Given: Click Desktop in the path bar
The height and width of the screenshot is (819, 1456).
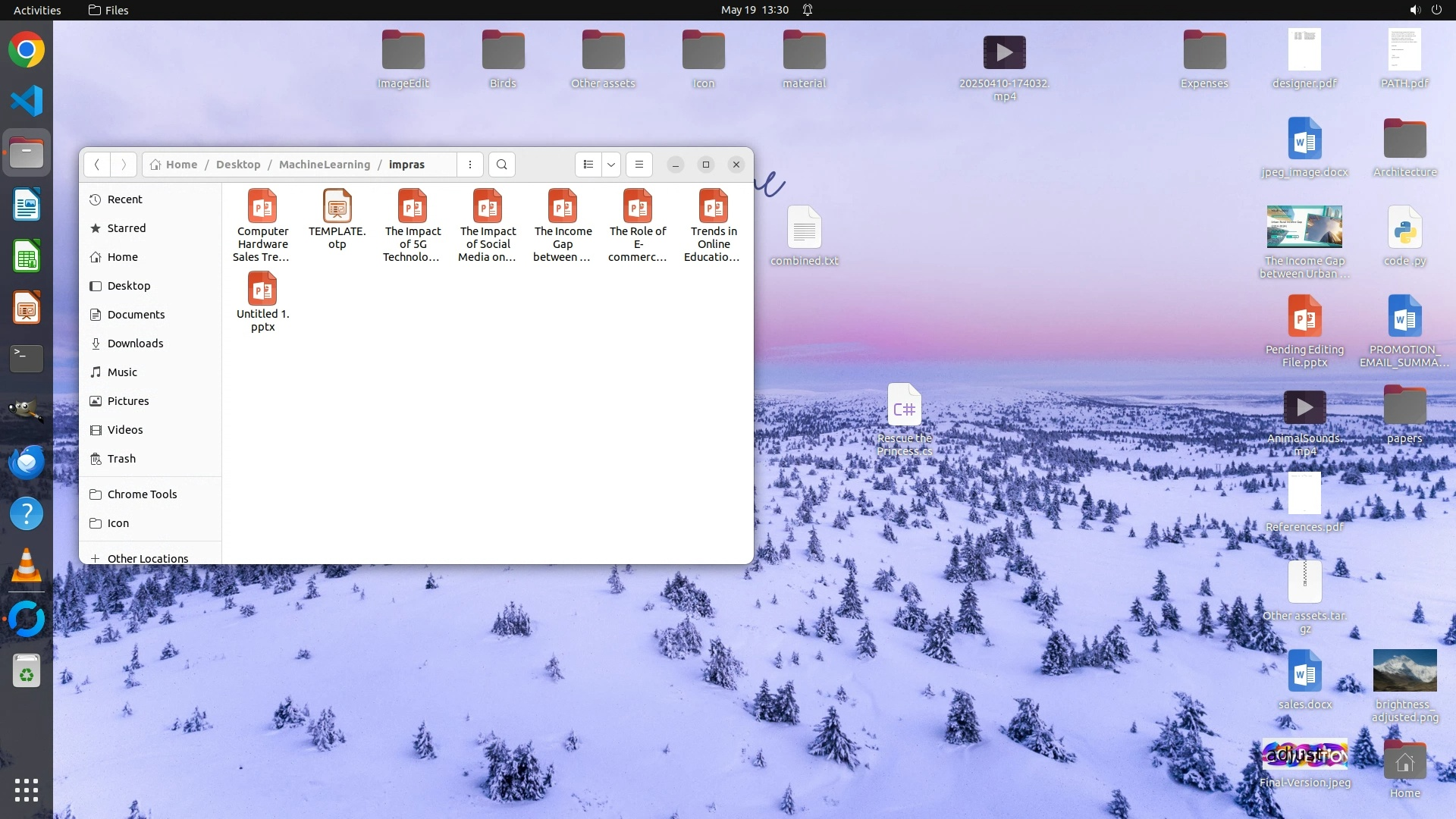Looking at the screenshot, I should (238, 165).
